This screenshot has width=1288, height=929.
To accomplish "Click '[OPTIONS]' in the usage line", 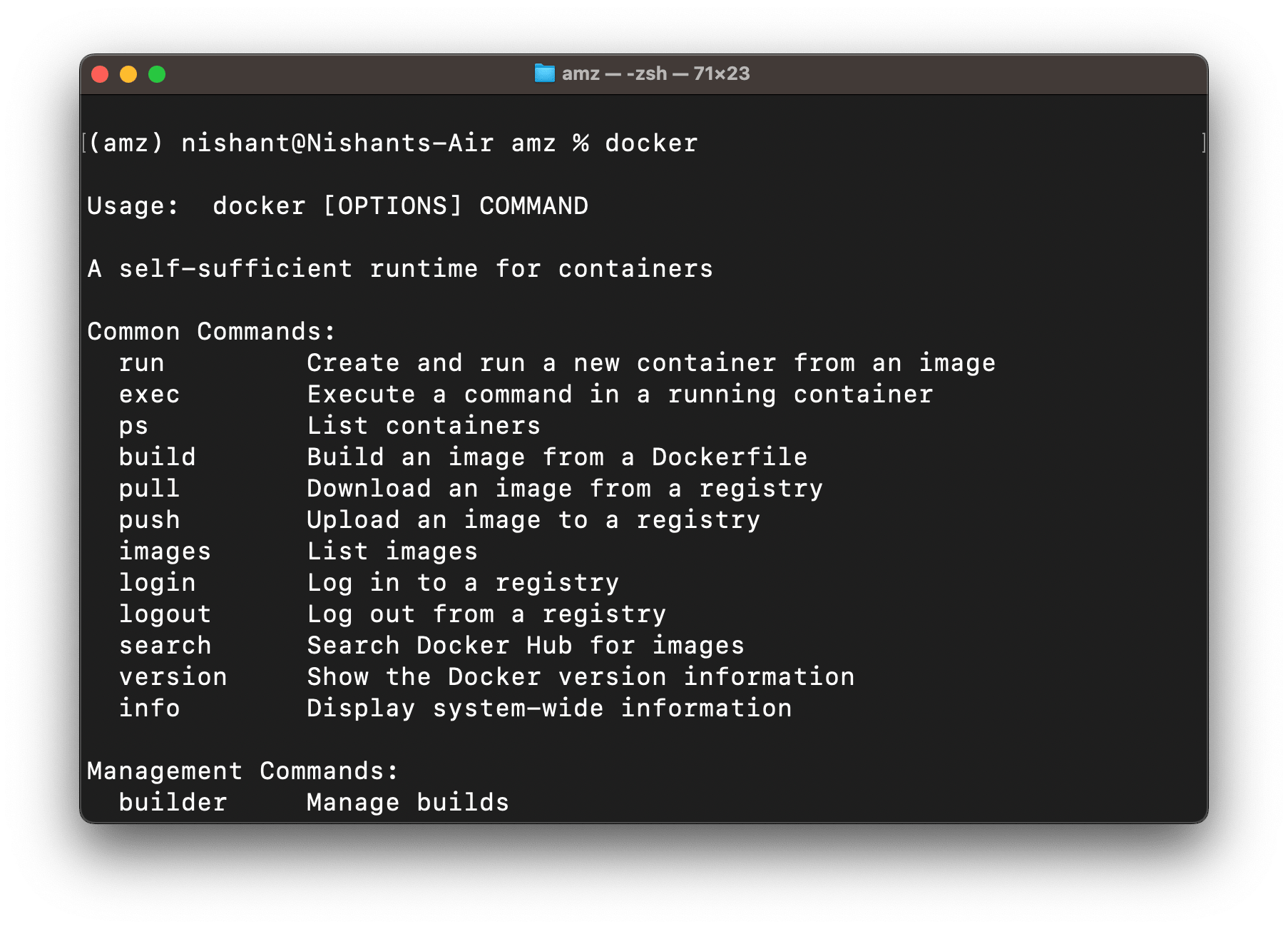I will click(x=392, y=206).
